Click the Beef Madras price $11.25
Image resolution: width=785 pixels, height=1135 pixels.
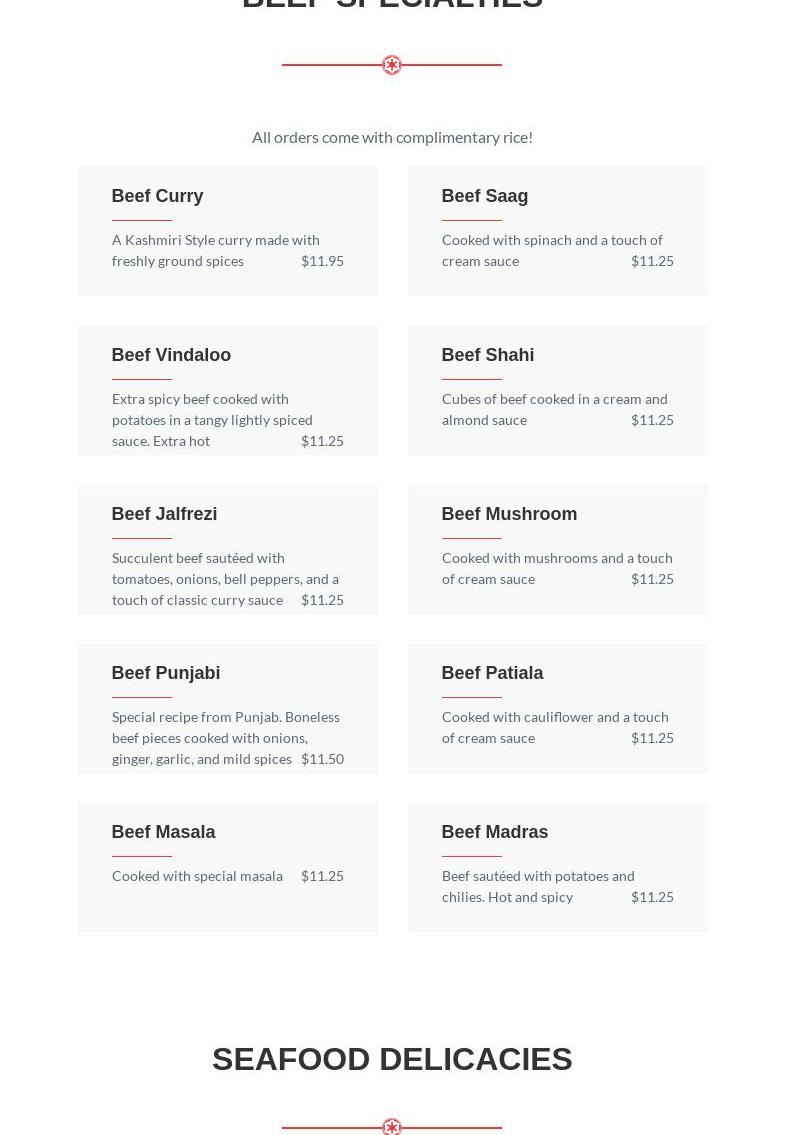pyautogui.click(x=652, y=897)
